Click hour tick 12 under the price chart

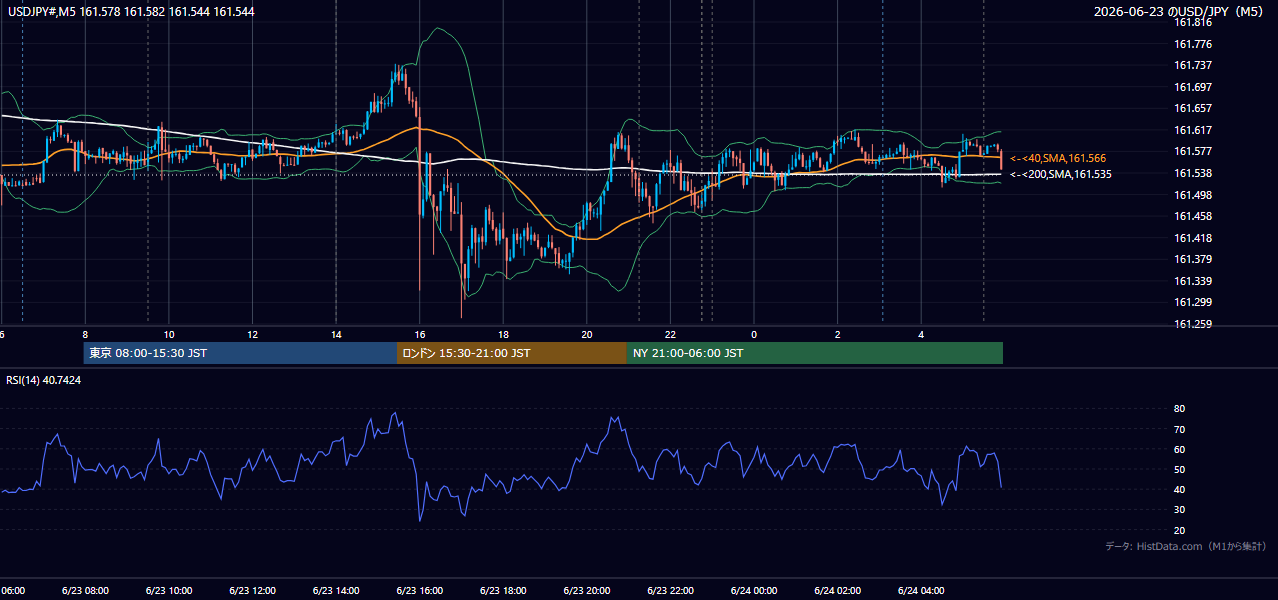pos(252,334)
